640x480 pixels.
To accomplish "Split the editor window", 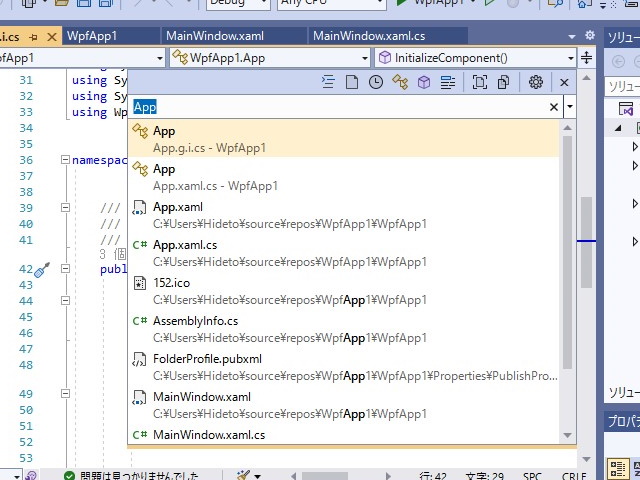I will click(x=587, y=58).
